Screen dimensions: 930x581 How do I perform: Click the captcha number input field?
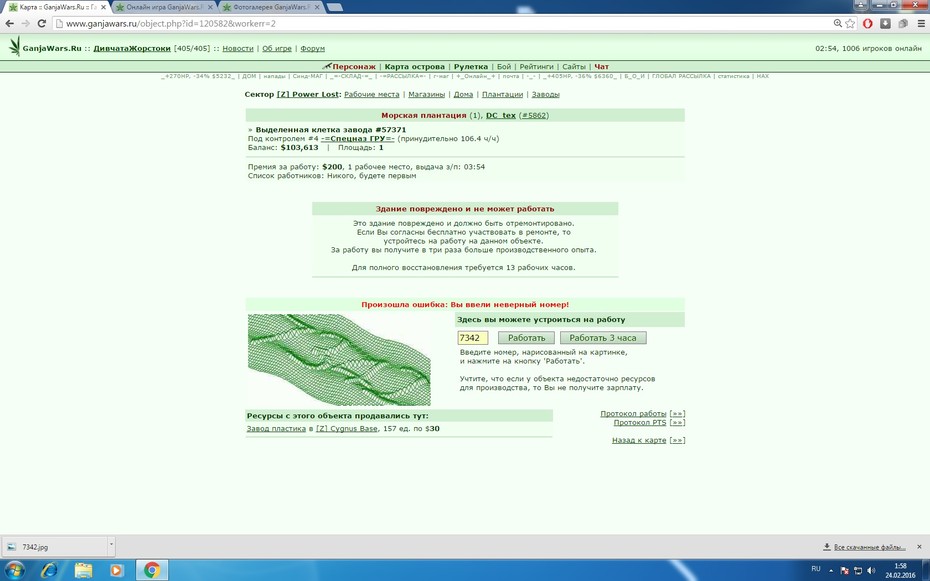(x=473, y=338)
